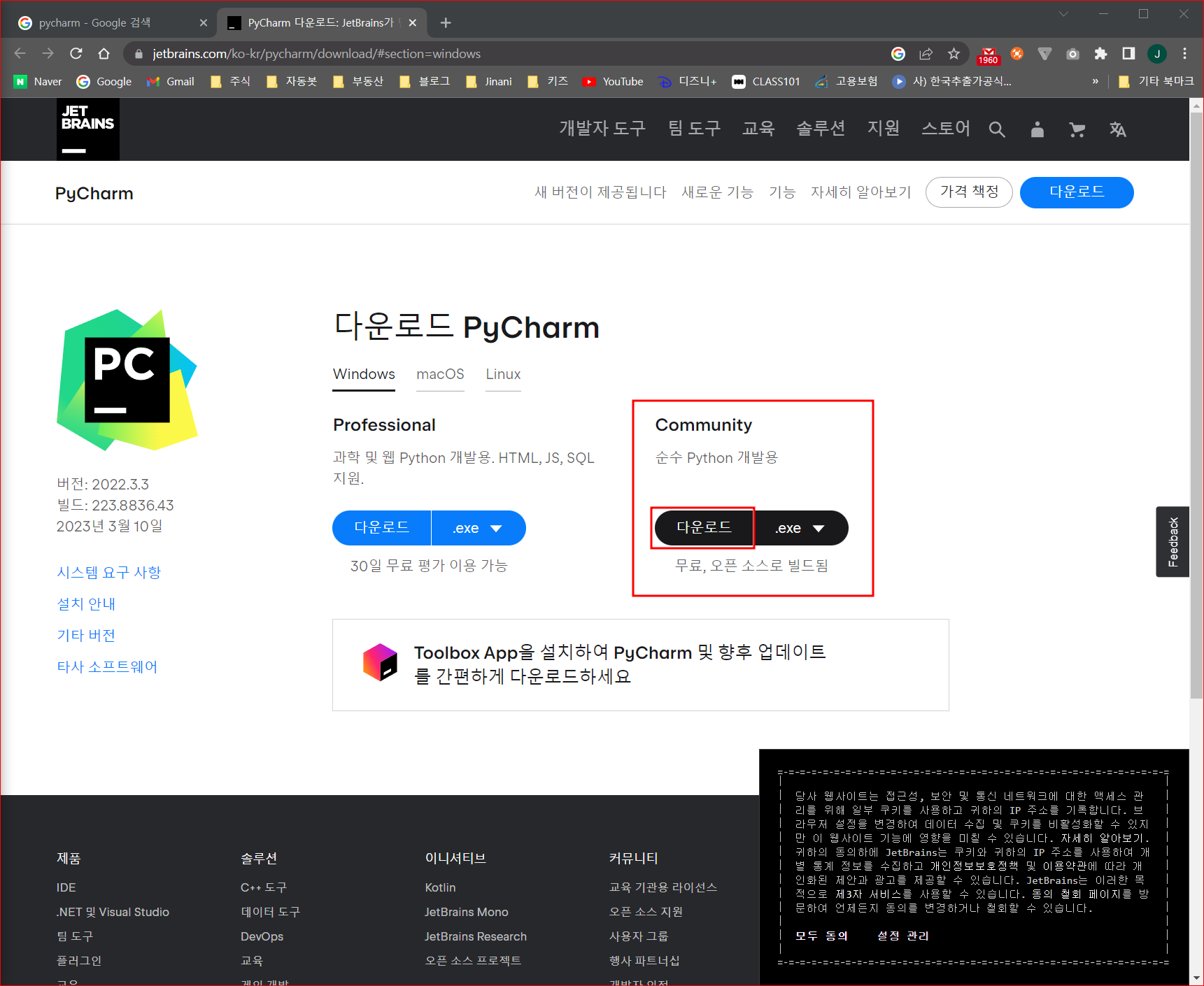This screenshot has width=1204, height=986.
Task: Click 설정 관리 in cookie notice
Action: coord(903,936)
